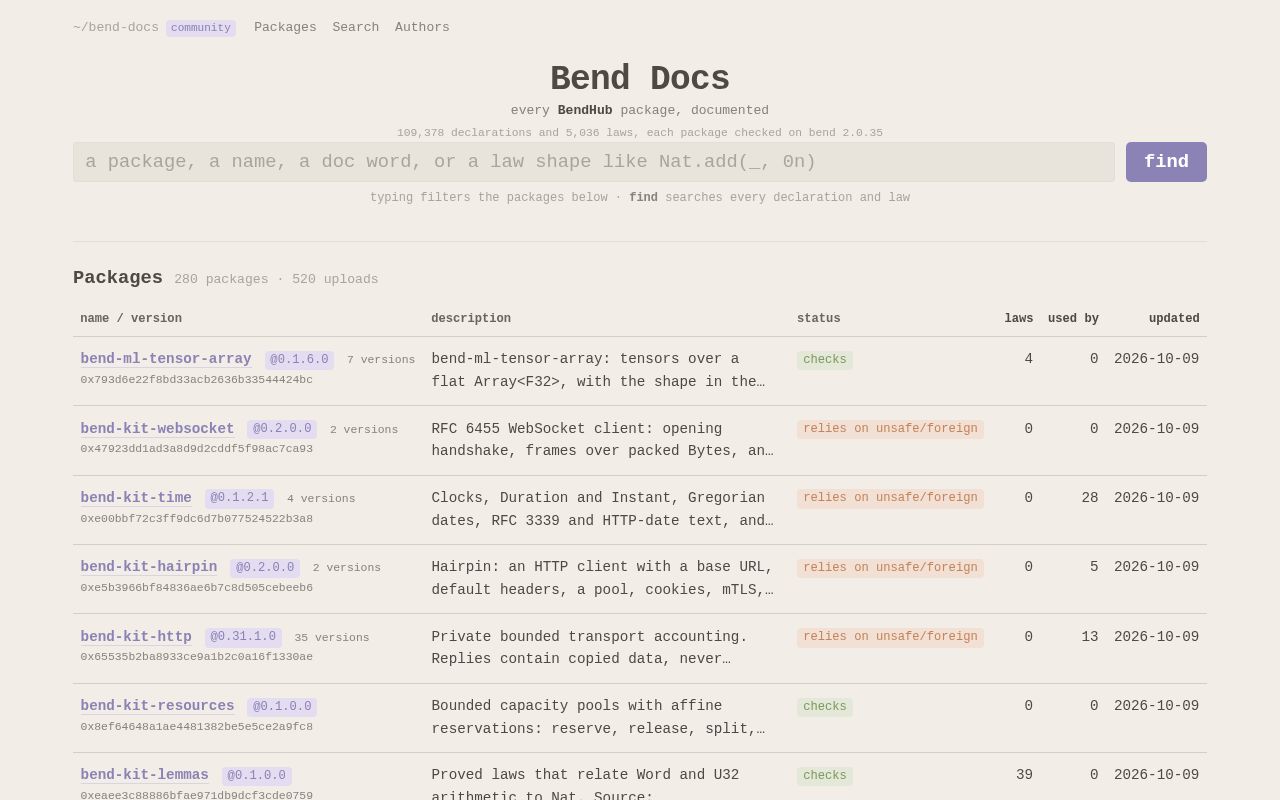This screenshot has height=800, width=1280.
Task: Open the Packages nav item
Action: (285, 28)
